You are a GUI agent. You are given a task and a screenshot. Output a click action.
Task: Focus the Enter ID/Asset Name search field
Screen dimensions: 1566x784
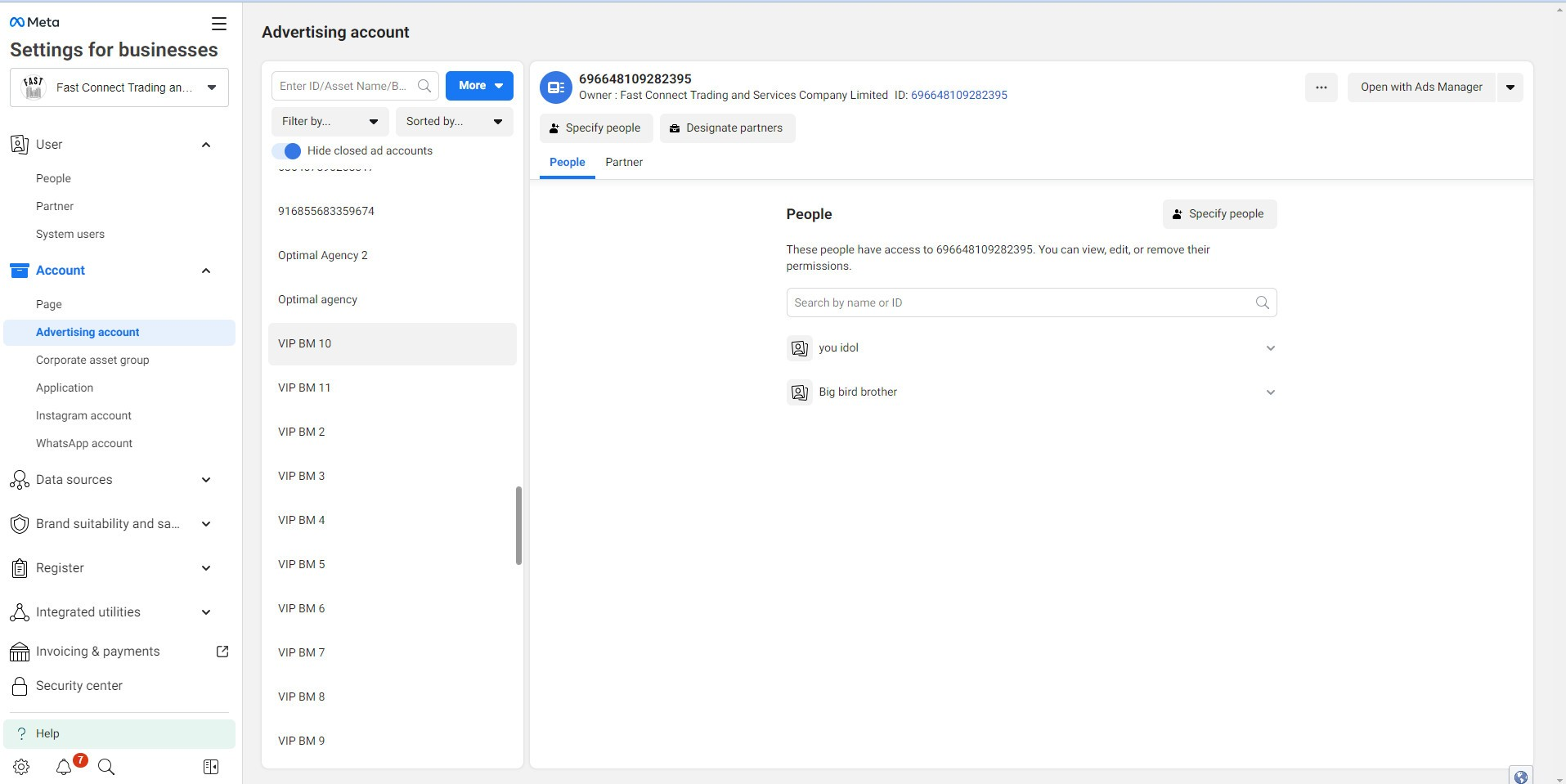point(355,86)
